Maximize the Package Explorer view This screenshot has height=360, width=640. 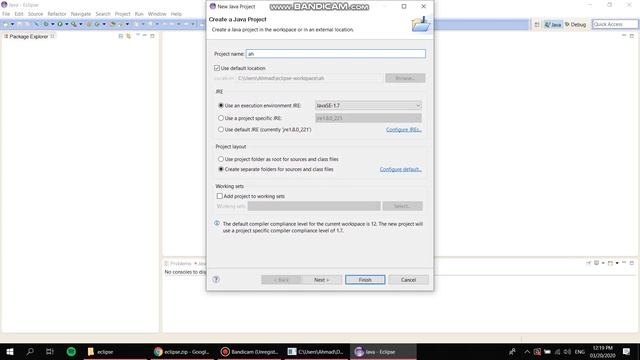[152, 36]
